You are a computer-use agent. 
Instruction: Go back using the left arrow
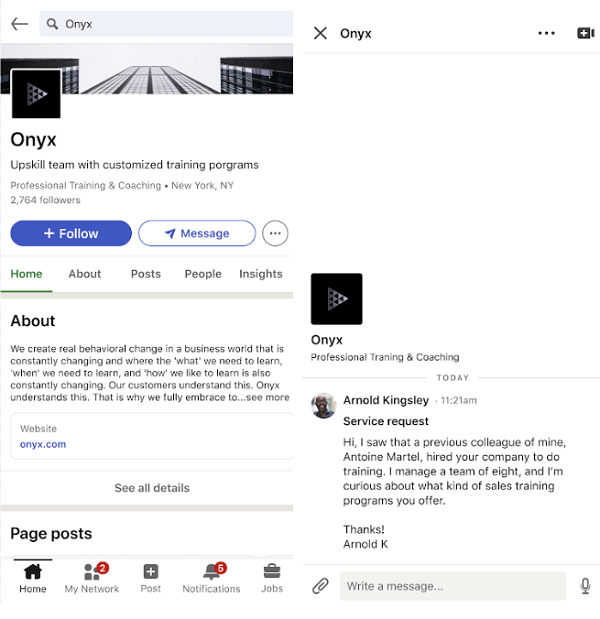click(x=19, y=24)
